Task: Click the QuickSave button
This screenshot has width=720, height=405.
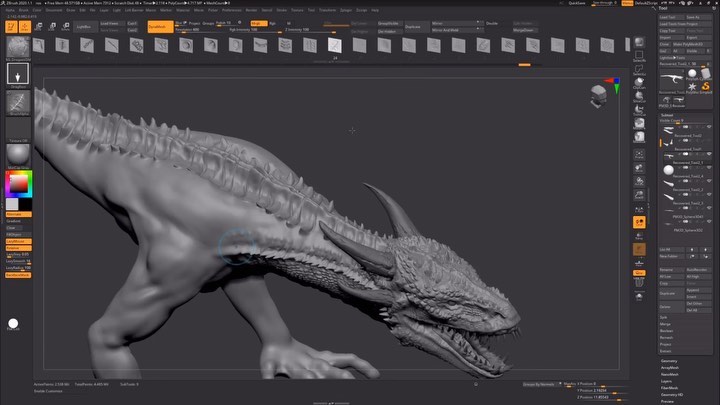Action: point(577,3)
